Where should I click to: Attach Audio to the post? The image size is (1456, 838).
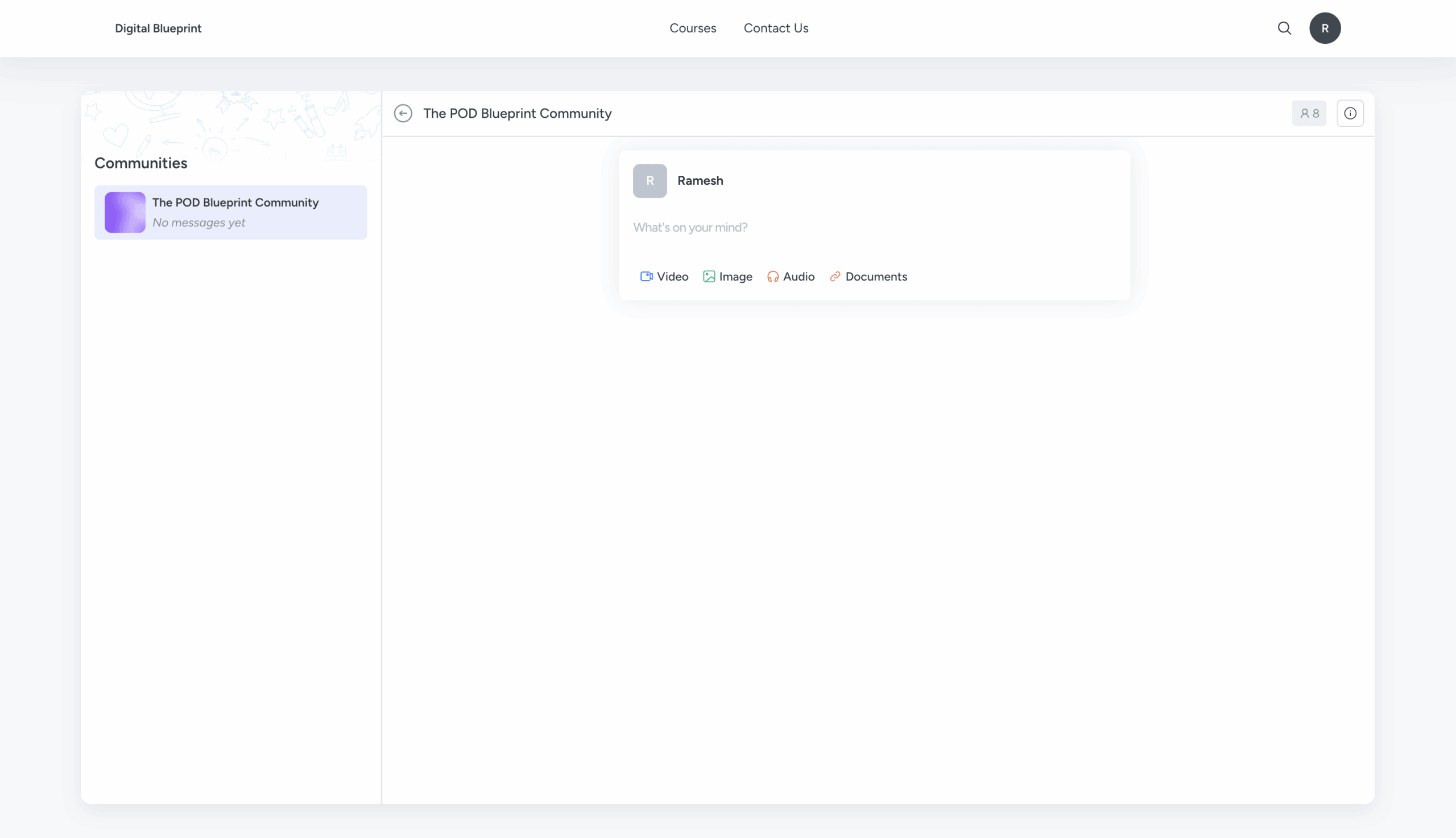pyautogui.click(x=791, y=277)
